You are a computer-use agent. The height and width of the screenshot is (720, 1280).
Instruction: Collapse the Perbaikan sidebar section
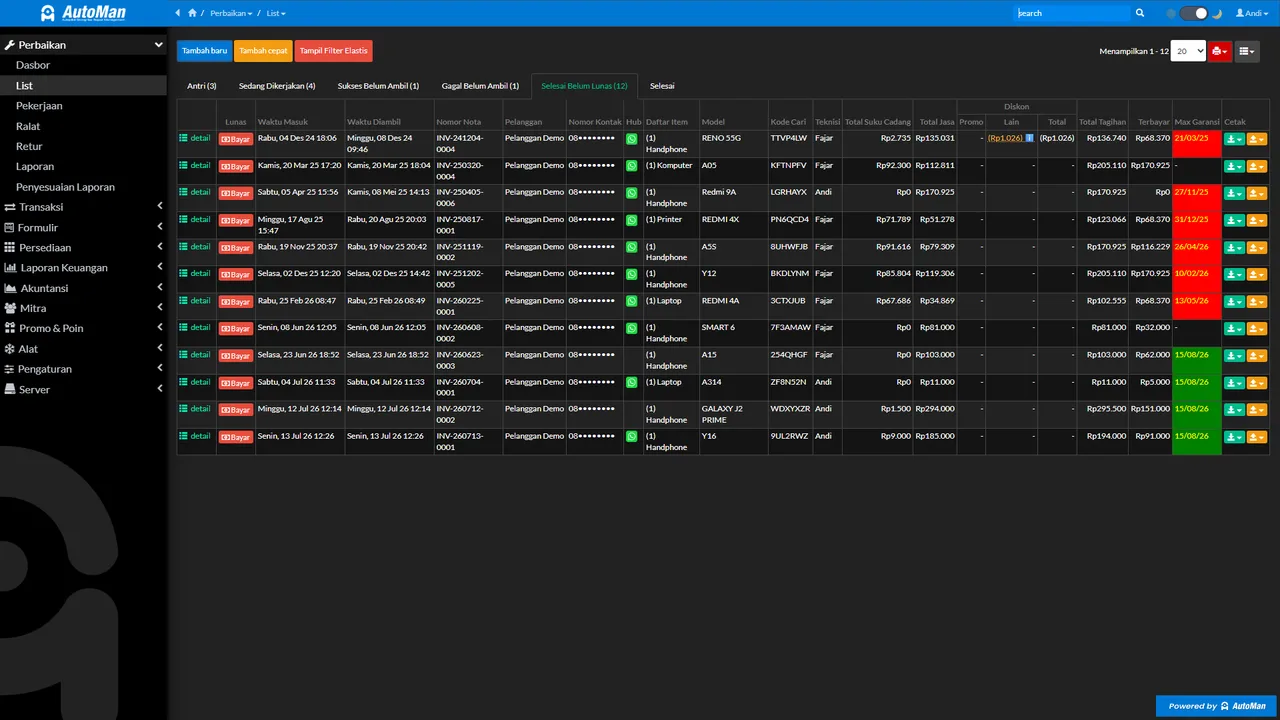(x=83, y=45)
